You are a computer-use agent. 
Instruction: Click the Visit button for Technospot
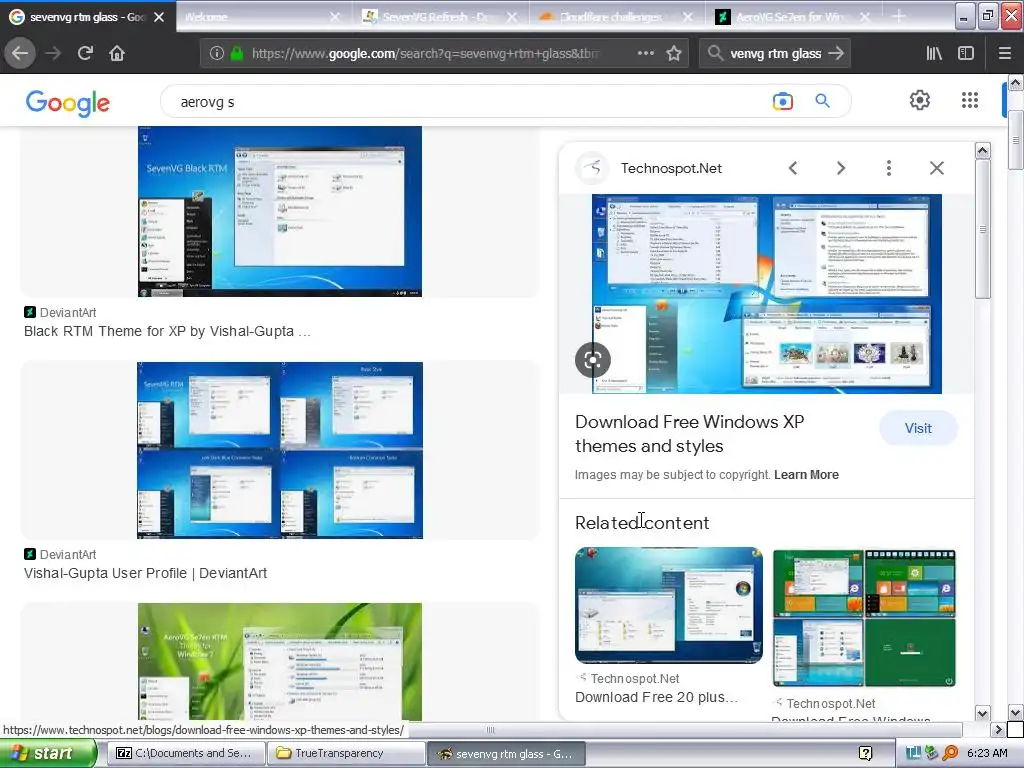(918, 428)
